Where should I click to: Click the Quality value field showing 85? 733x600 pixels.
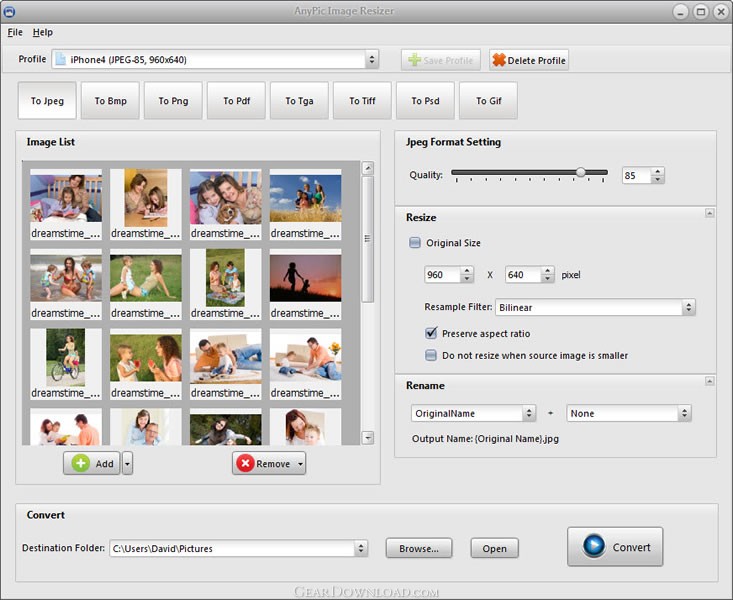coord(636,175)
